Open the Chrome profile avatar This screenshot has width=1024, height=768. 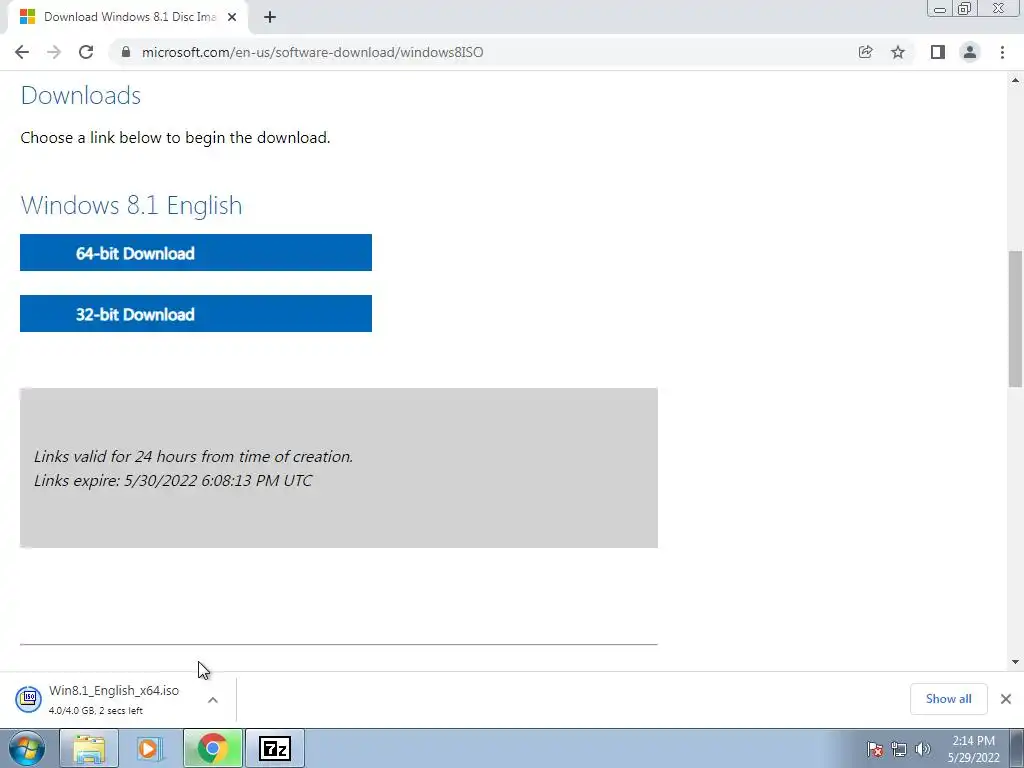pos(970,52)
